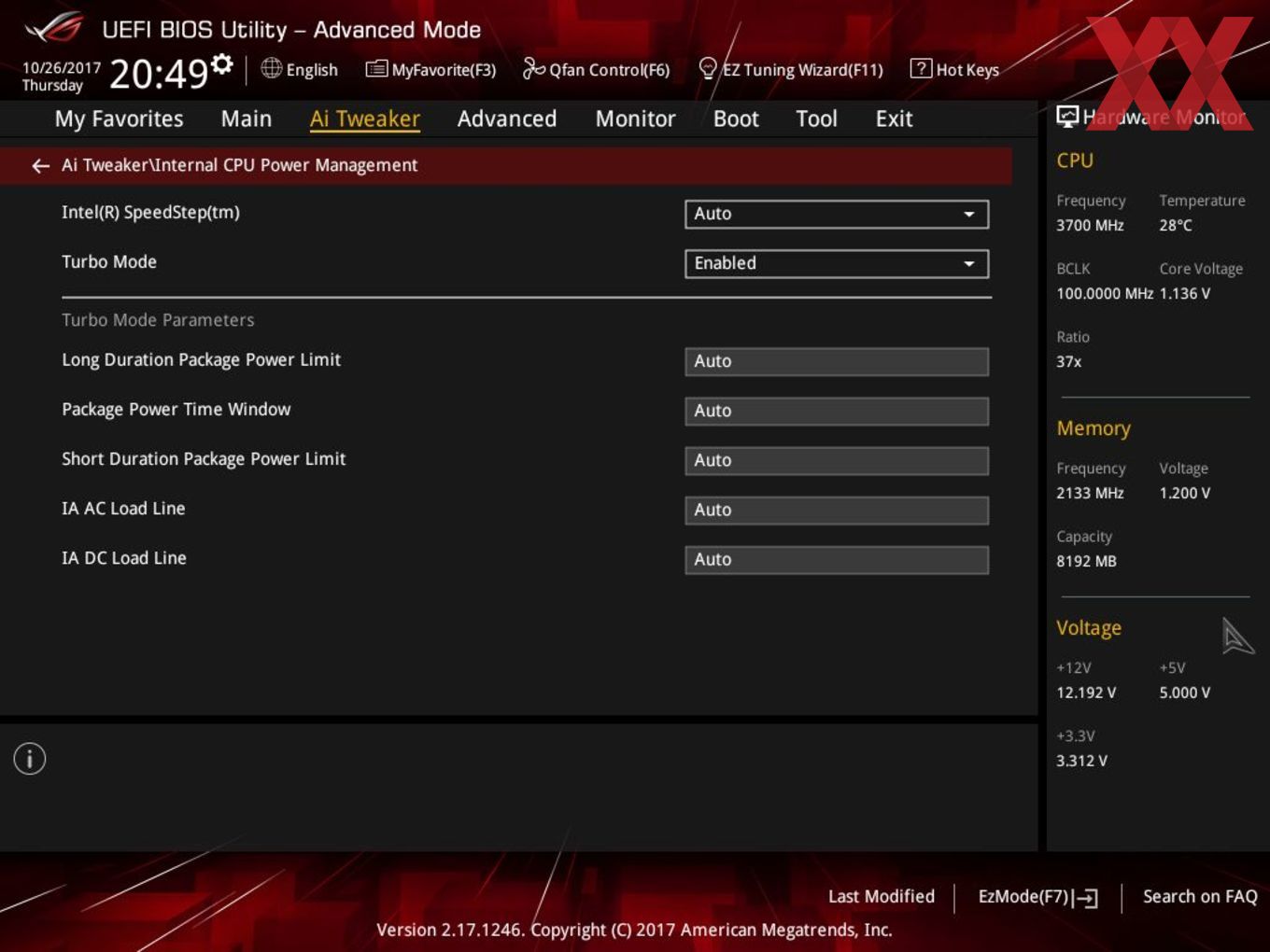This screenshot has height=952, width=1270.
Task: Click the Turbo Mode Parameters heading
Action: pos(158,320)
